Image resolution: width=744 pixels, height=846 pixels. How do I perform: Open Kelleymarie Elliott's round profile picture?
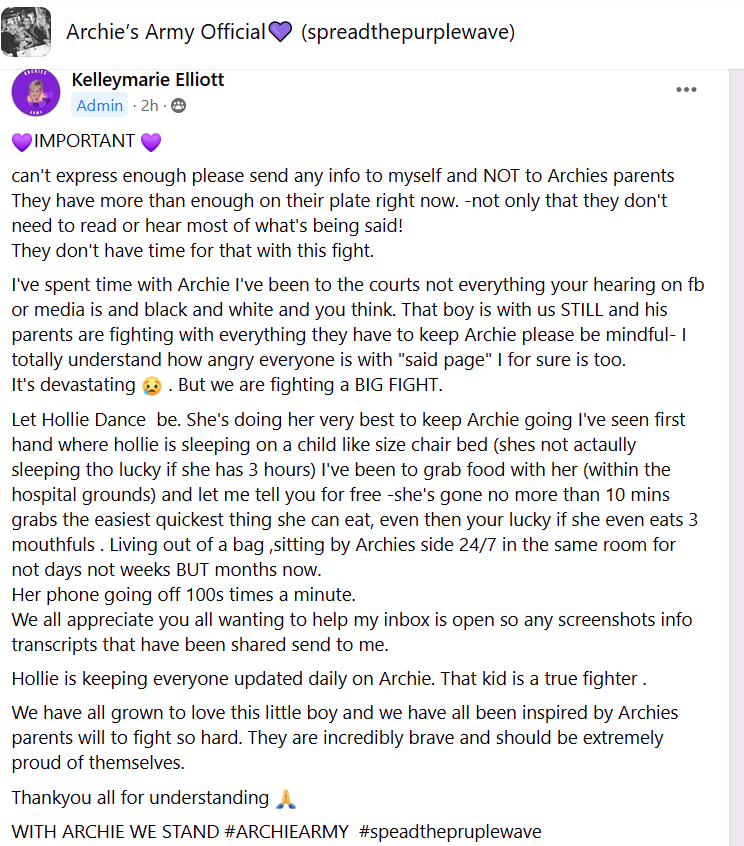[x=36, y=92]
